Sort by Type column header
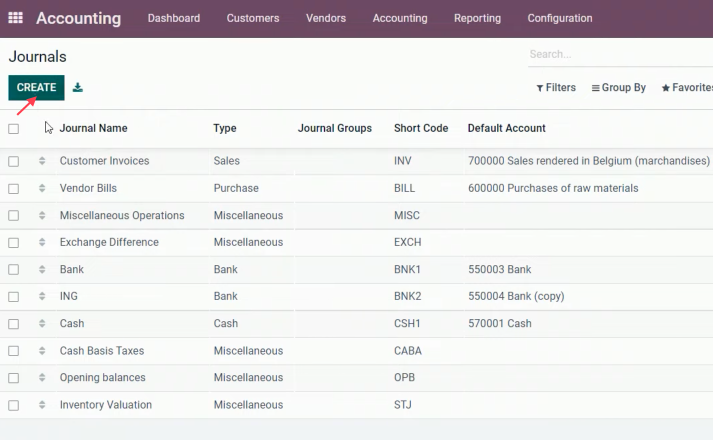713x440 pixels. [225, 128]
